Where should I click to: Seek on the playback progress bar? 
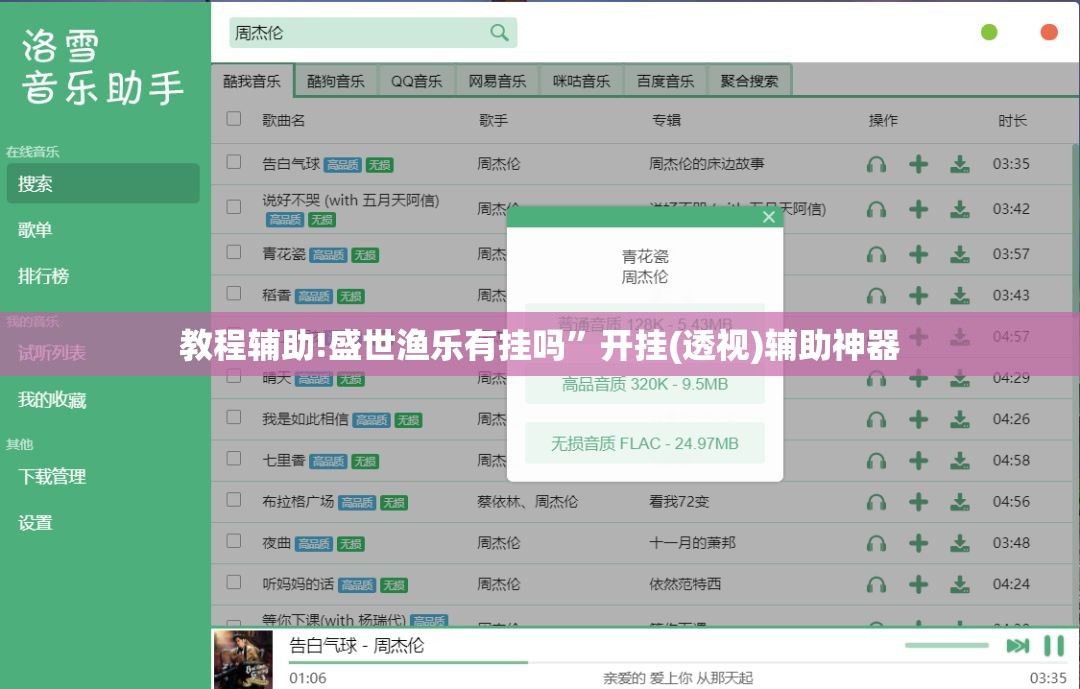677,662
